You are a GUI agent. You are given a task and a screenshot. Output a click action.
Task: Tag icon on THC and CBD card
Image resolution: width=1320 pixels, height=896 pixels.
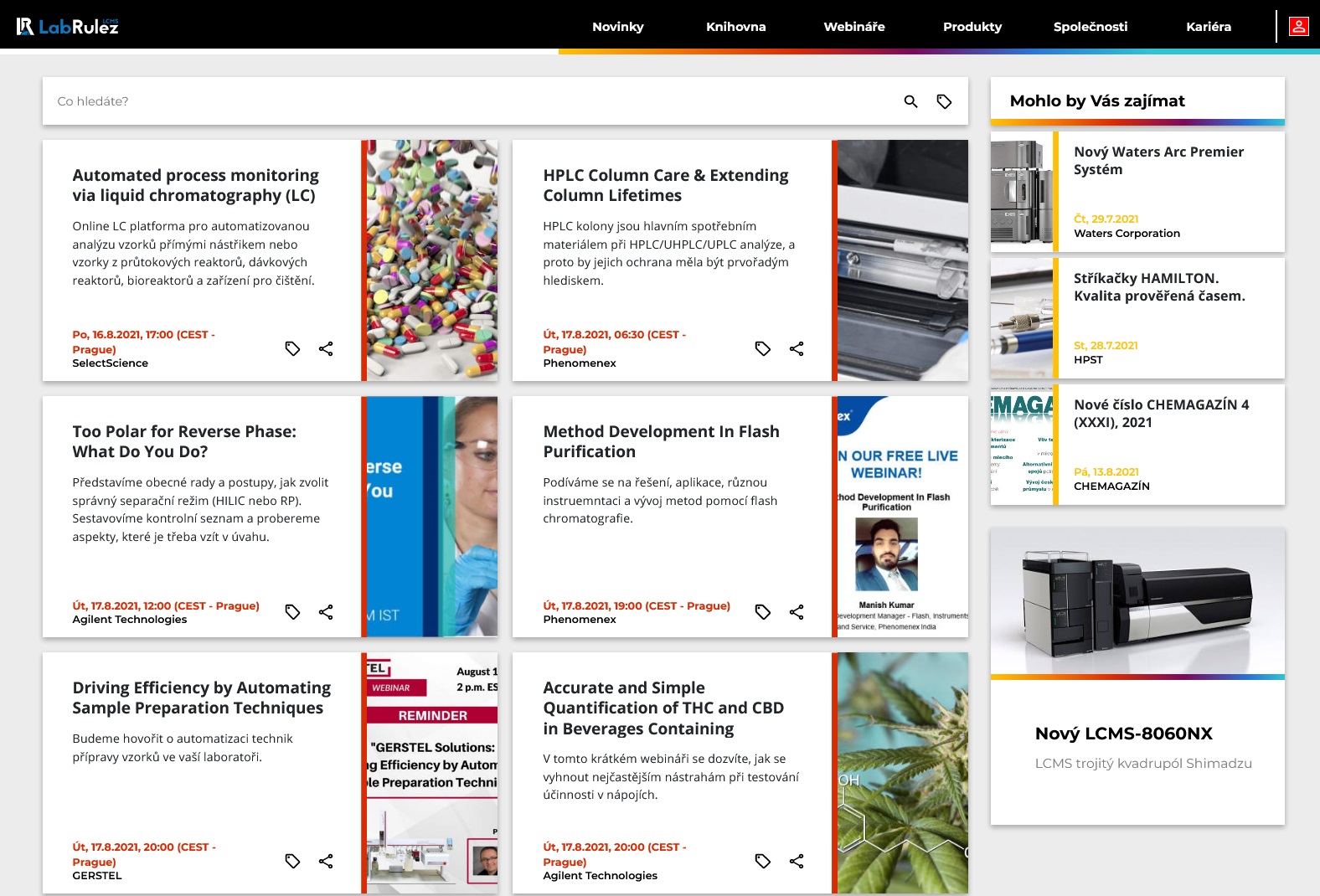click(762, 861)
